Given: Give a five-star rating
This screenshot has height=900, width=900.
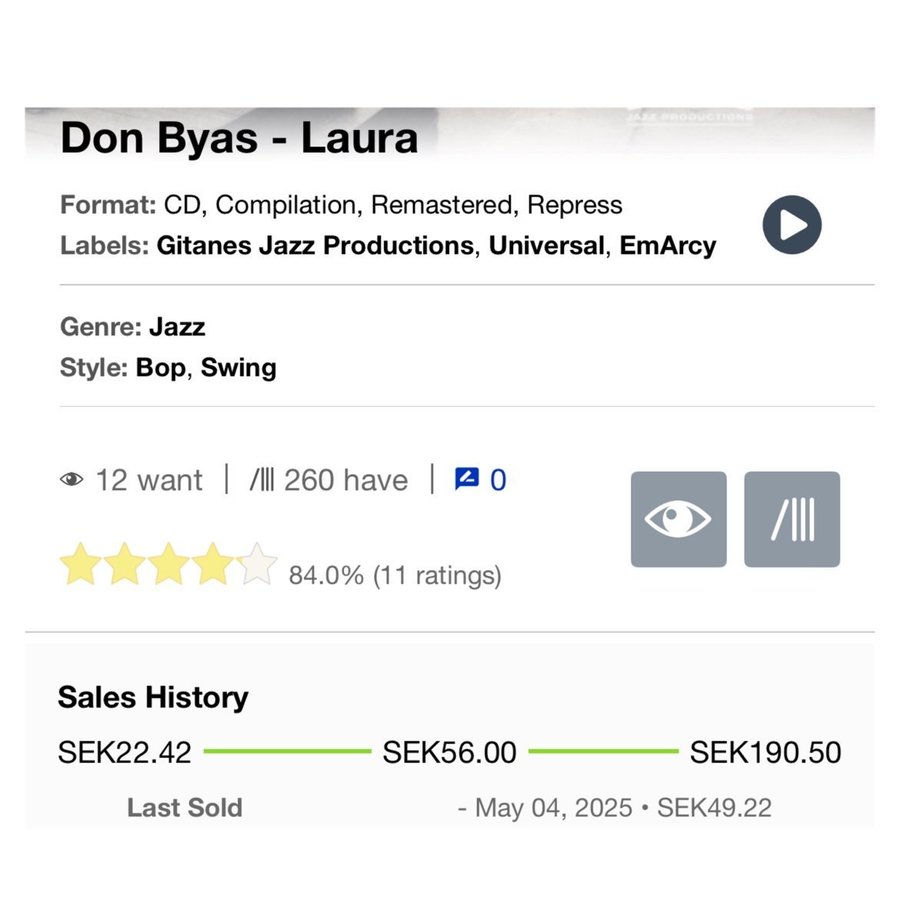Looking at the screenshot, I should (257, 565).
